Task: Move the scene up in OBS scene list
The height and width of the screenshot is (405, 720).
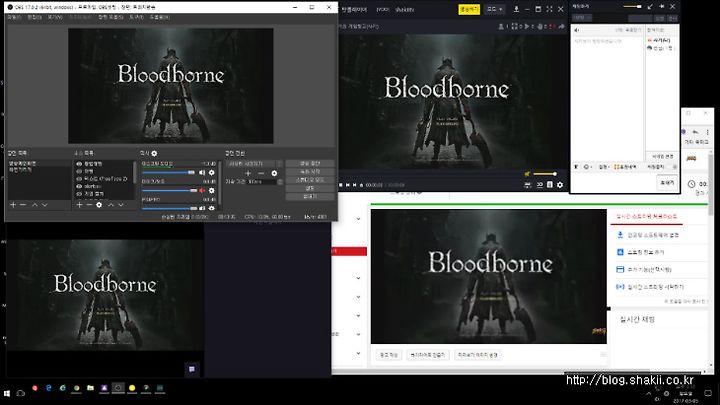Action: pos(34,205)
